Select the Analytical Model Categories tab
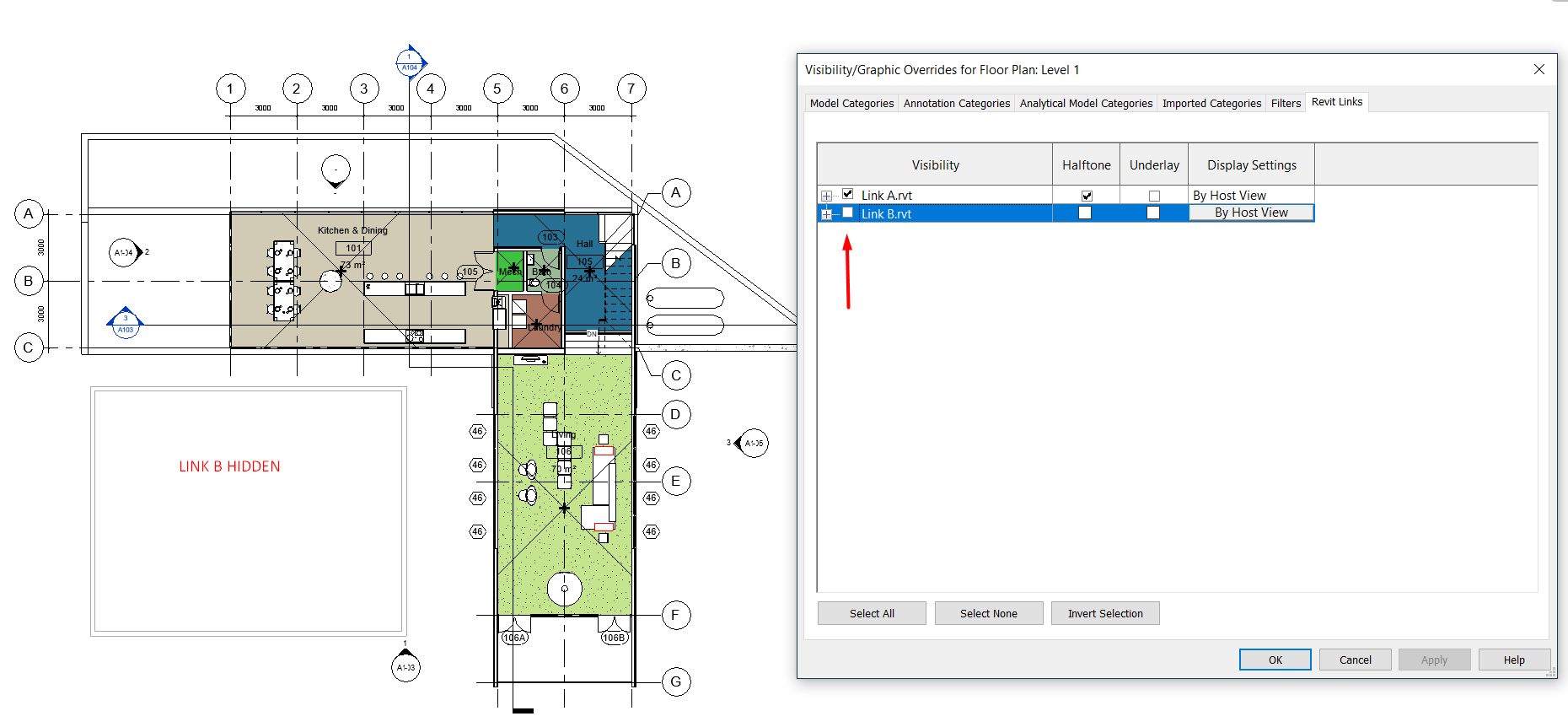Screen dimensions: 1568x727 (x=1086, y=103)
